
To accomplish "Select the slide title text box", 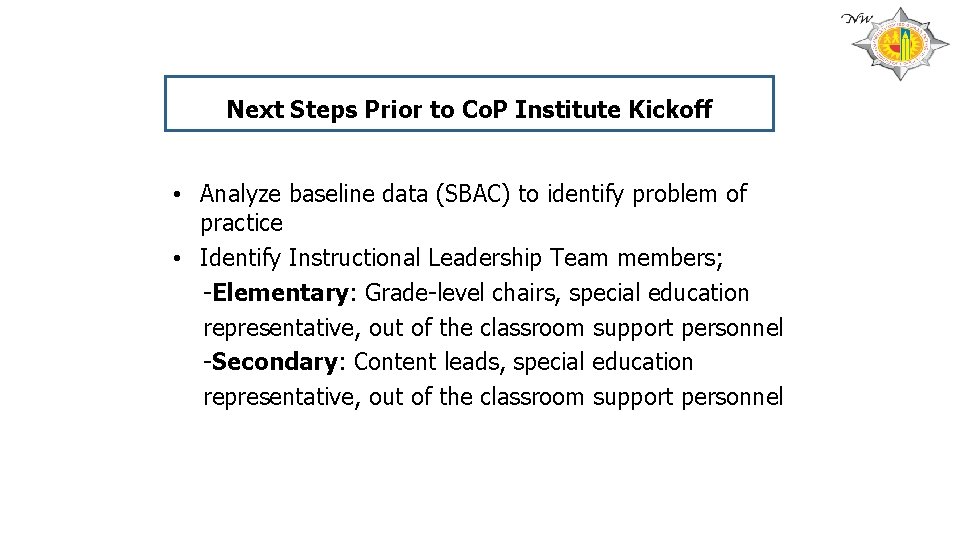I will pos(469,104).
